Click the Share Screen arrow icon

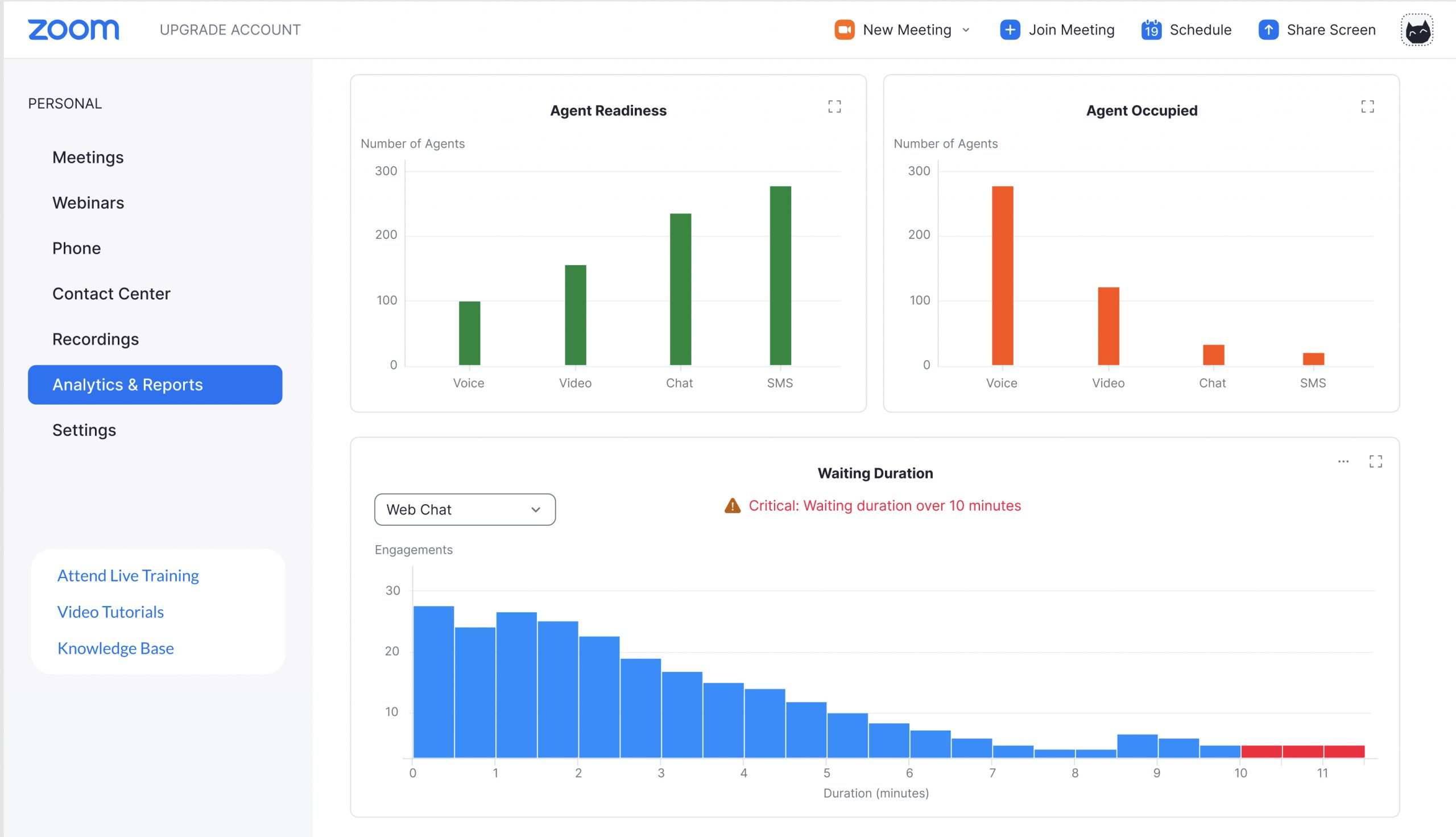pos(1268,30)
